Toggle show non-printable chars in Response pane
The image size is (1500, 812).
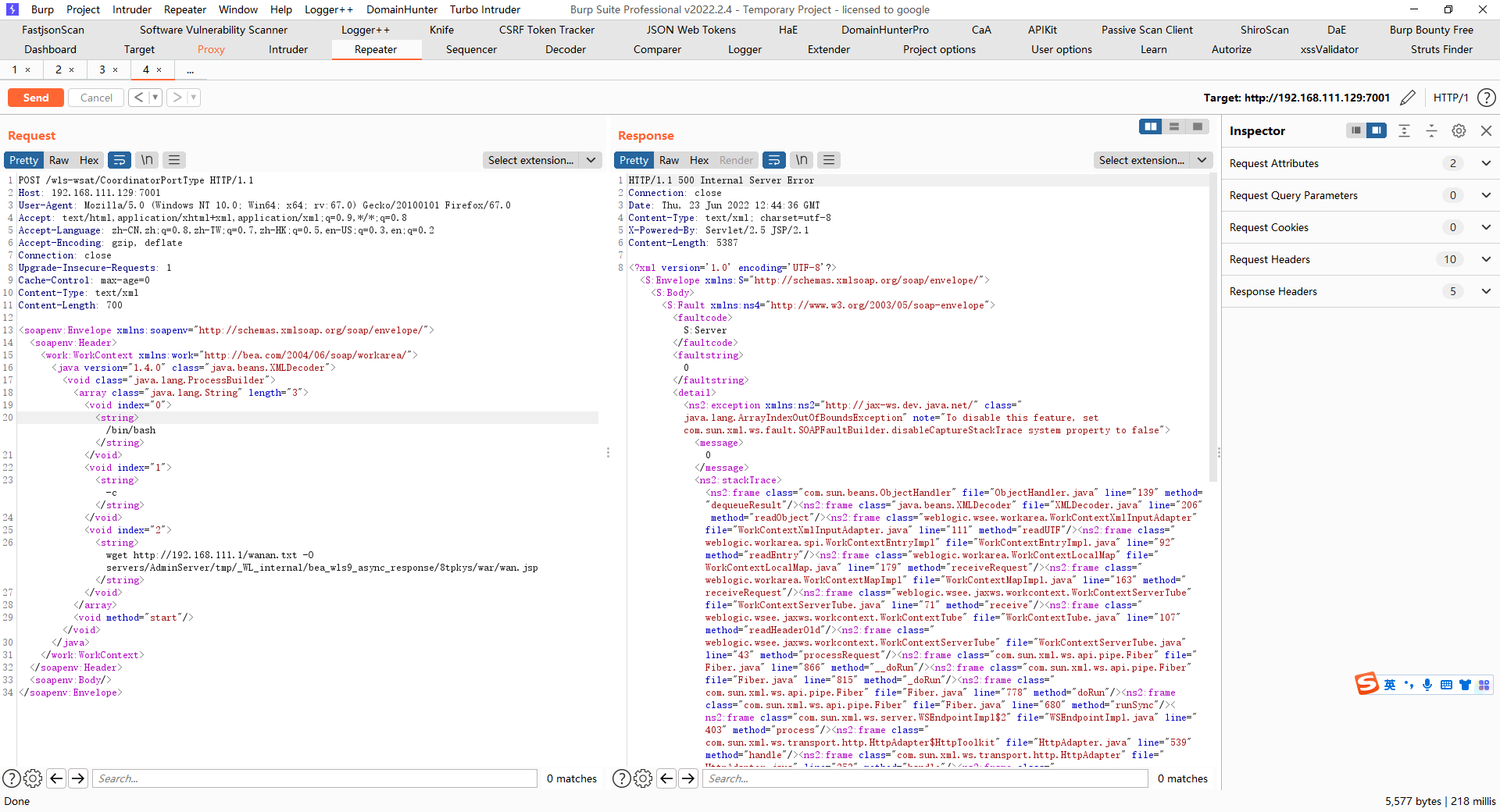(802, 160)
